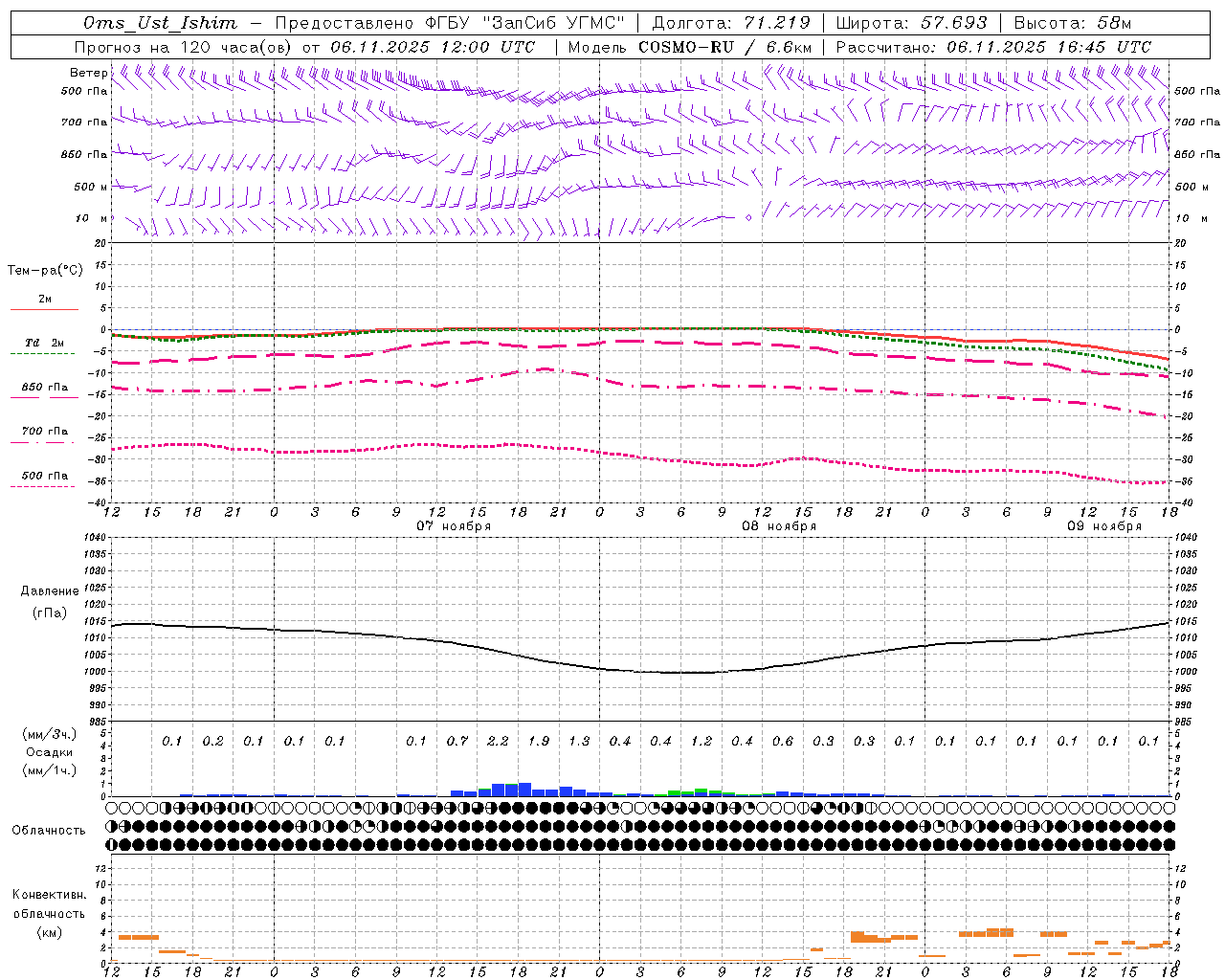The image size is (1225, 980).
Task: Click the dash-dot line sample under 700 гПа legend
Action: click(x=42, y=442)
